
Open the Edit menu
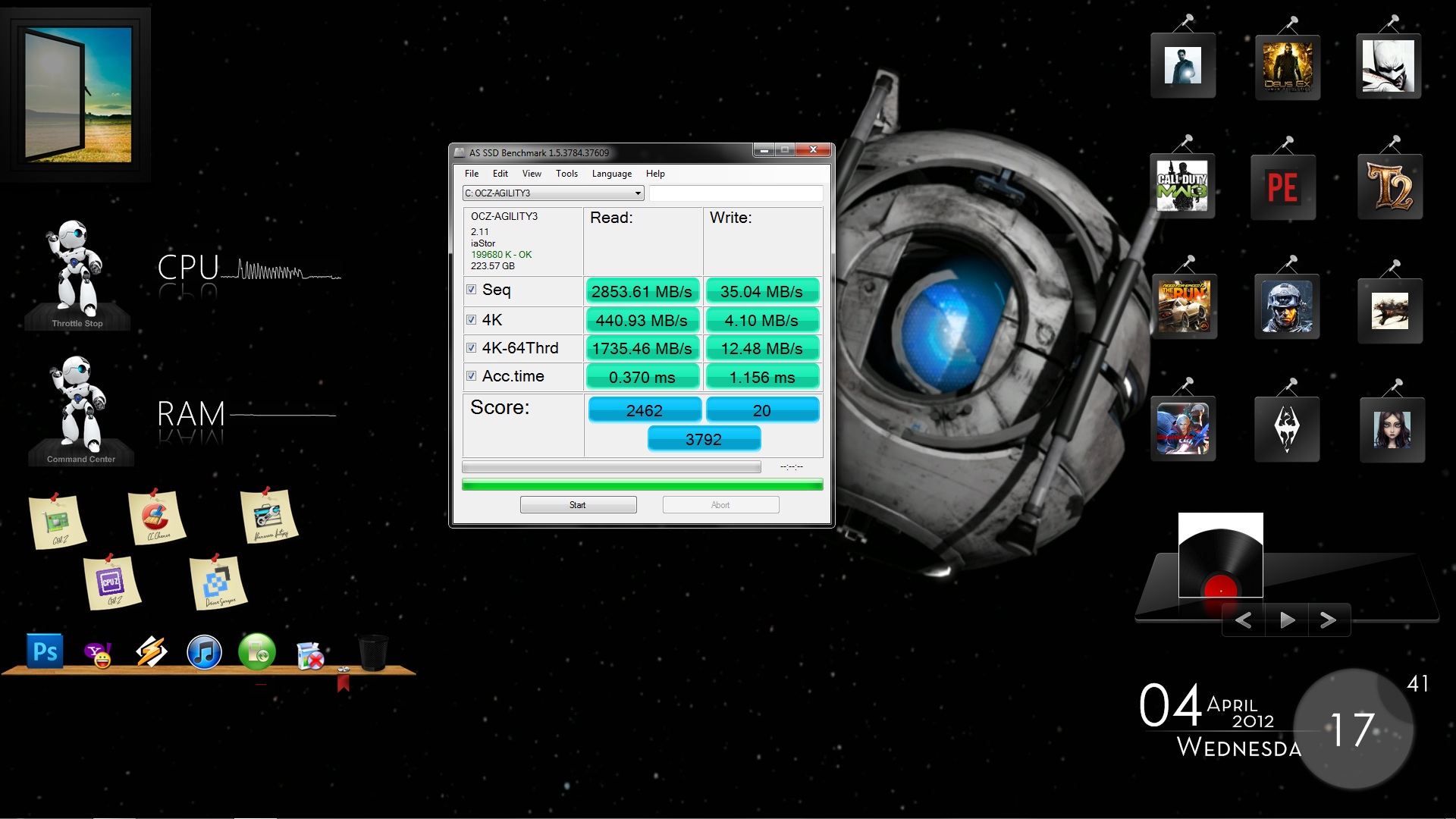pyautogui.click(x=500, y=174)
